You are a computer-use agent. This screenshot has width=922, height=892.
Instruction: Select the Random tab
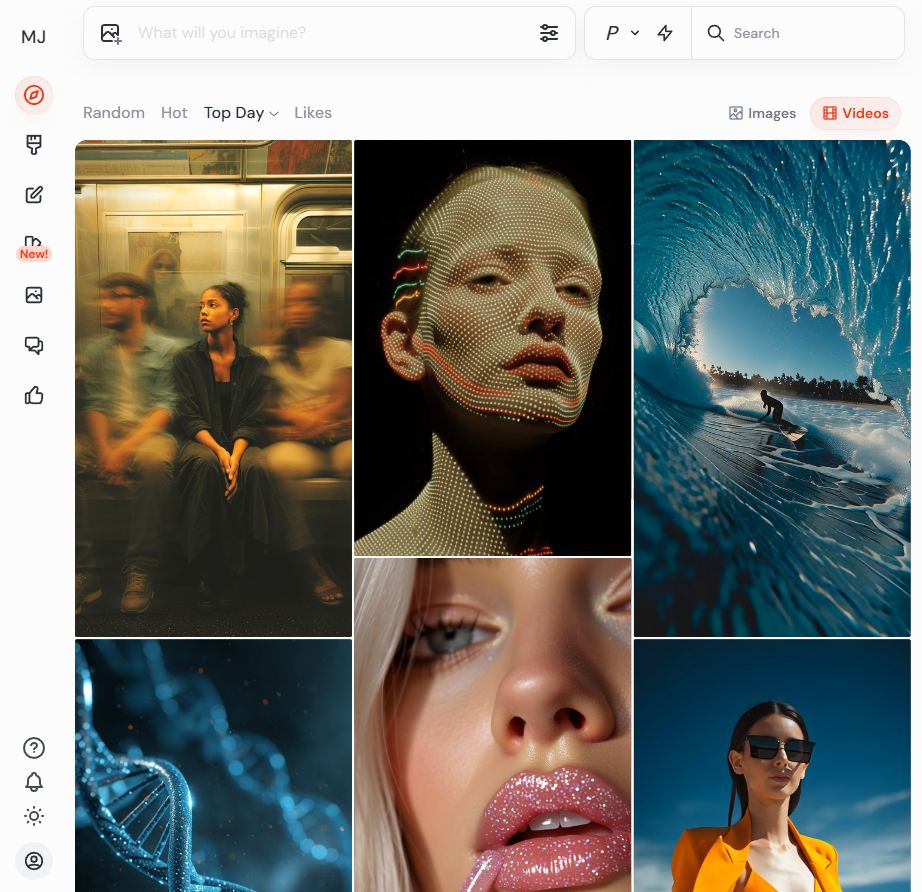(x=114, y=113)
